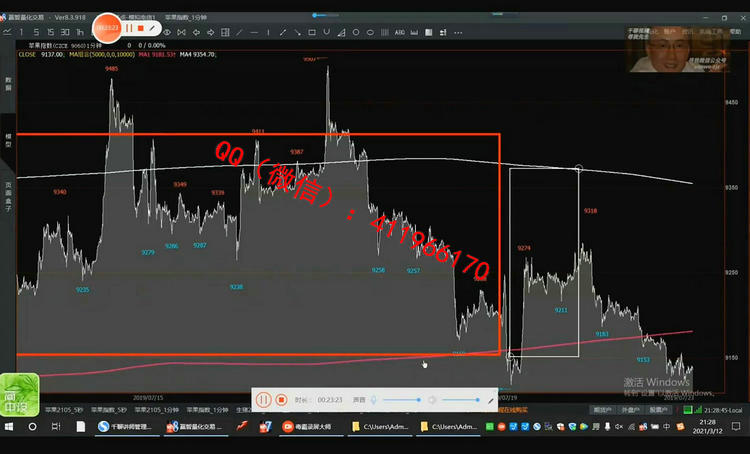750x454 pixels.
Task: Open the Windows Start menu
Action: click(9, 426)
